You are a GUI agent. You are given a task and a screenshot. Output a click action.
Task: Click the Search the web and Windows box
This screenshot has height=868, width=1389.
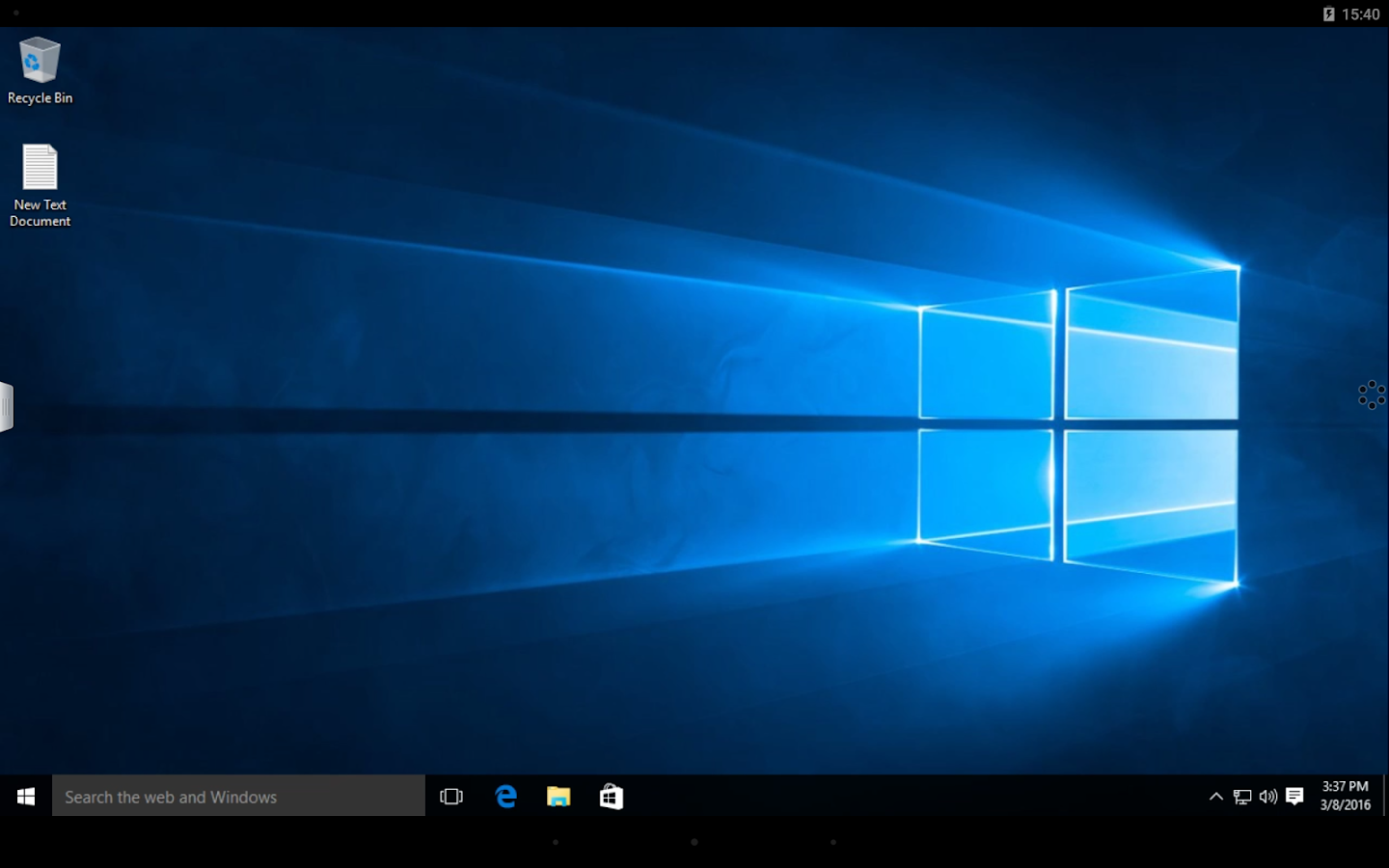[238, 797]
